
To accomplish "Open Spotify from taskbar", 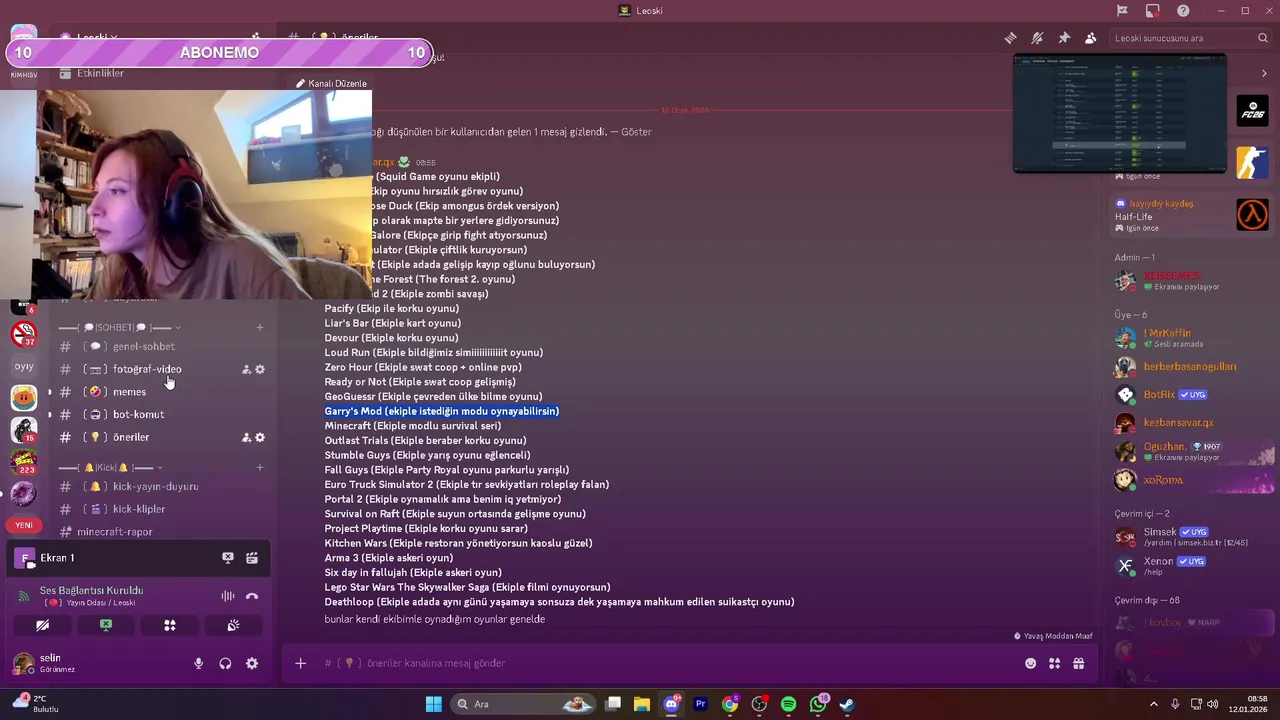I will pos(788,704).
